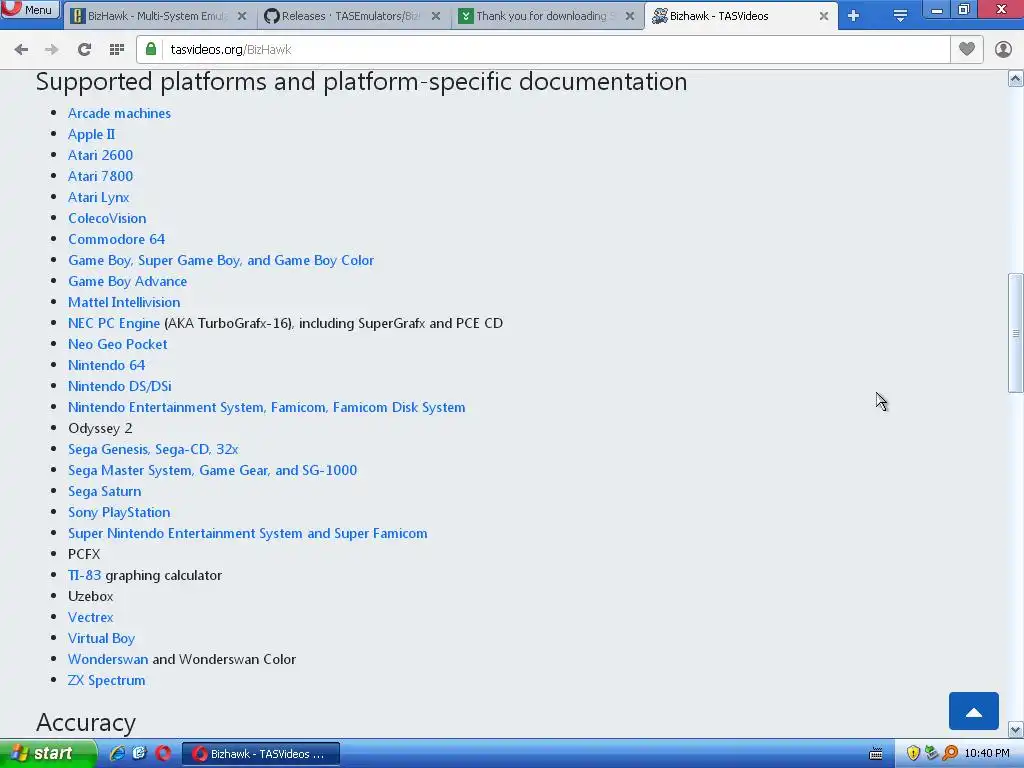The height and width of the screenshot is (768, 1024).
Task: Open the ZX Spectrum link
Action: pos(106,680)
